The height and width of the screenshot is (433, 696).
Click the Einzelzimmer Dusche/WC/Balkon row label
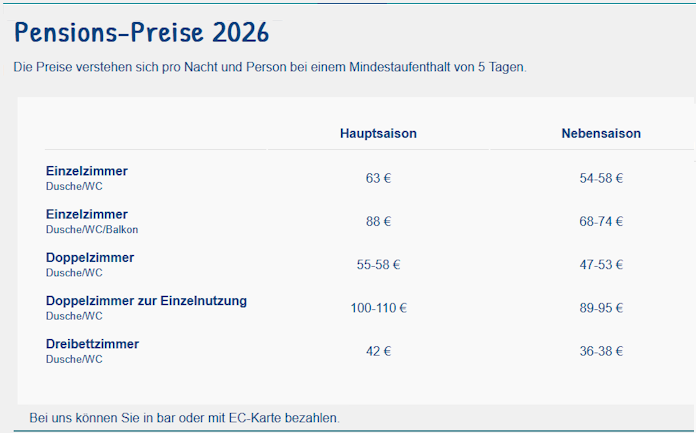tap(87, 214)
